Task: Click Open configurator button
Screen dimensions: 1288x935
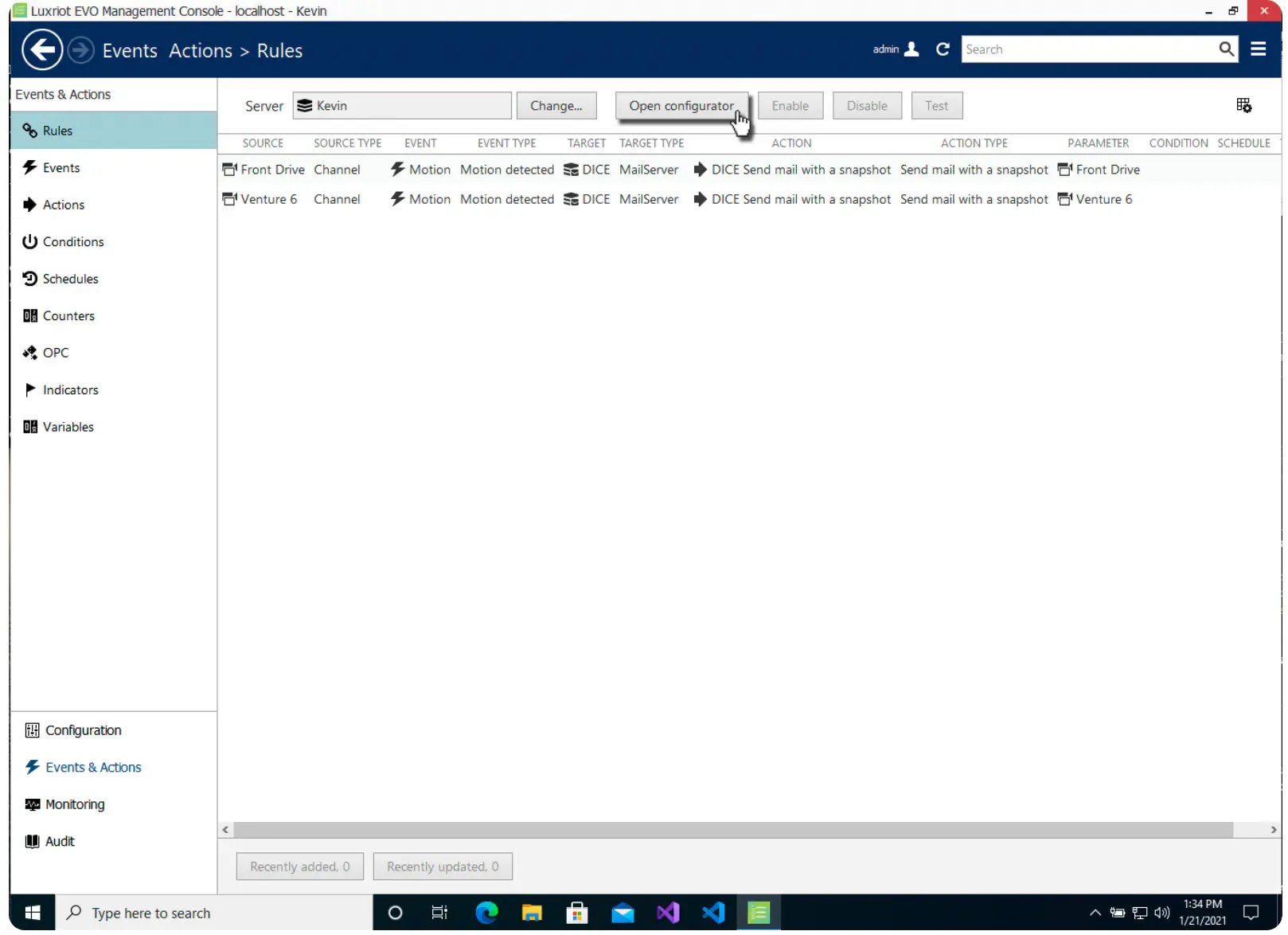Action: click(681, 106)
